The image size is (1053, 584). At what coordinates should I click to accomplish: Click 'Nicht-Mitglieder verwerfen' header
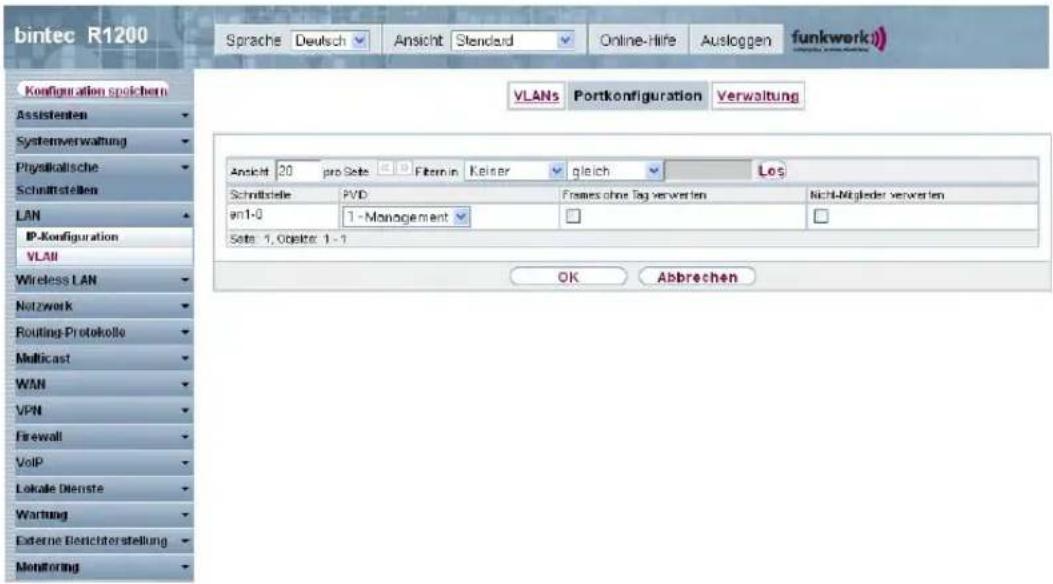click(x=876, y=195)
